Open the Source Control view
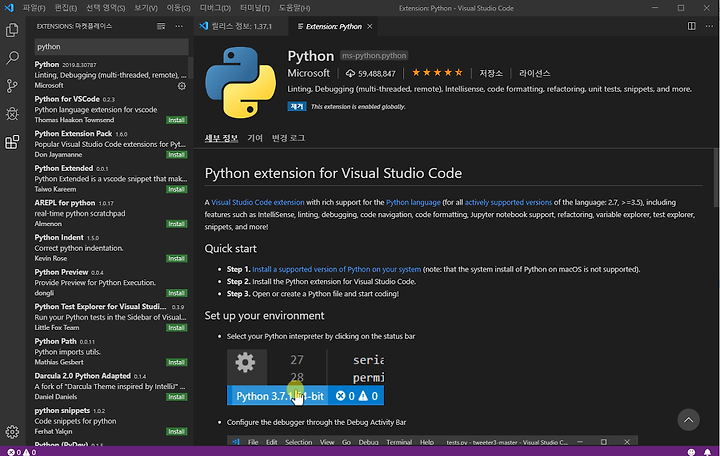720x456 pixels. point(12,86)
